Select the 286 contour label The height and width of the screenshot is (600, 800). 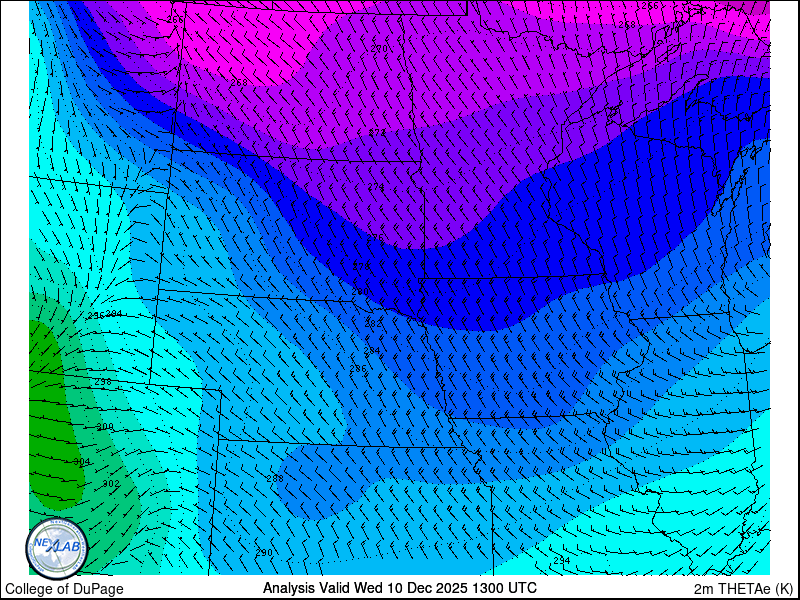(358, 368)
